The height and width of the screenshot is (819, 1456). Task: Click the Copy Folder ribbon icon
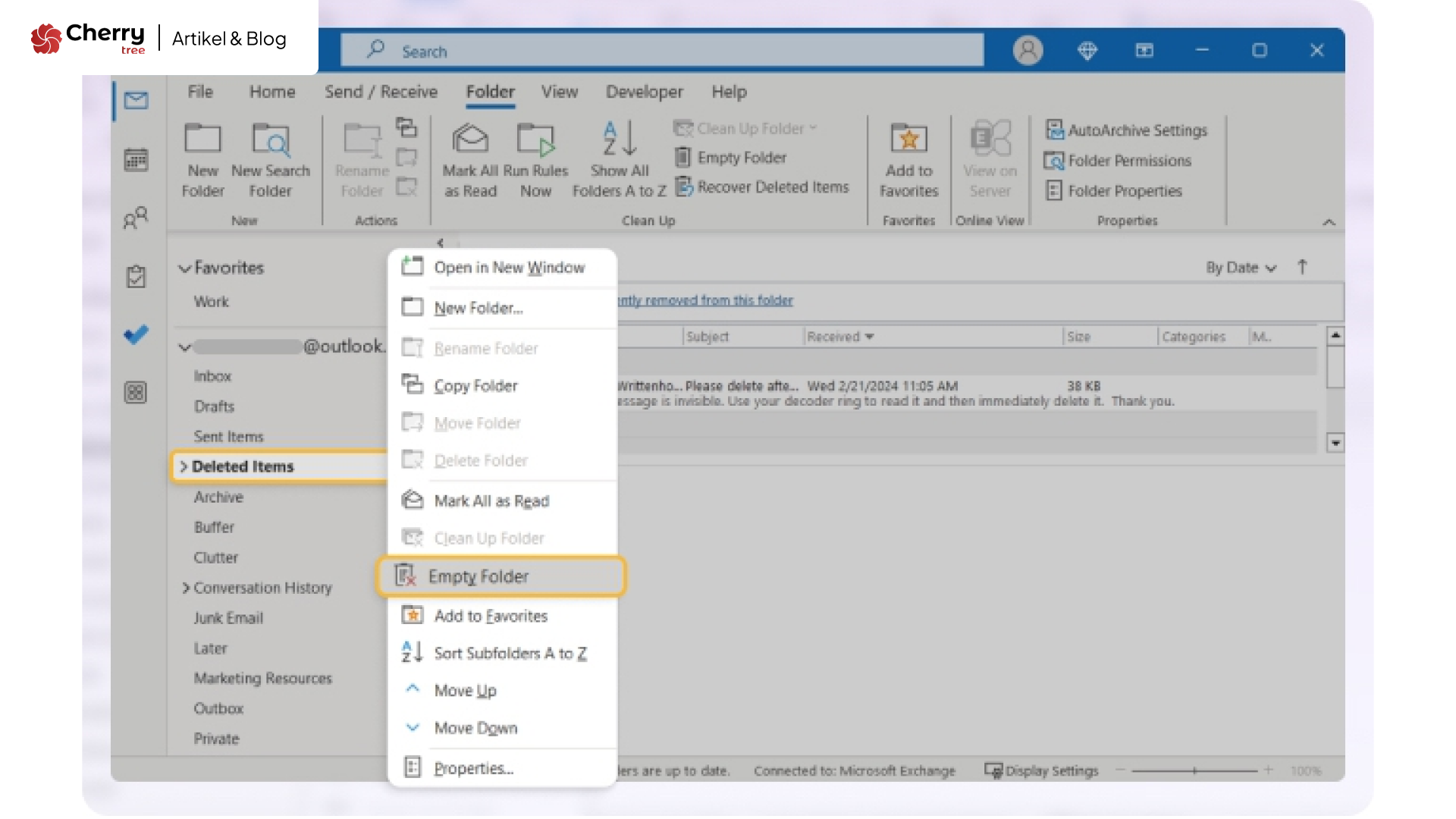(x=406, y=127)
